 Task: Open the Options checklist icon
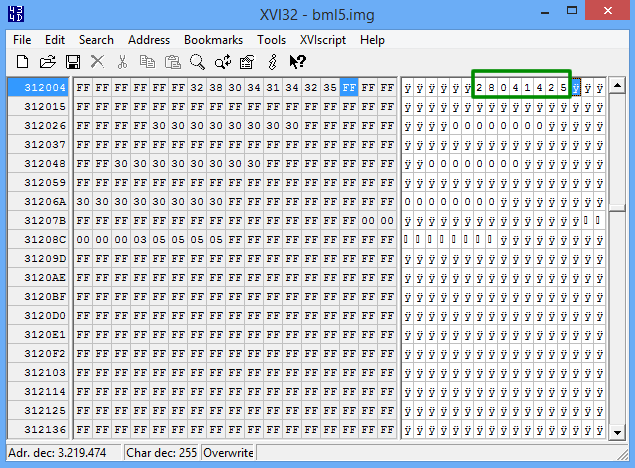(247, 62)
